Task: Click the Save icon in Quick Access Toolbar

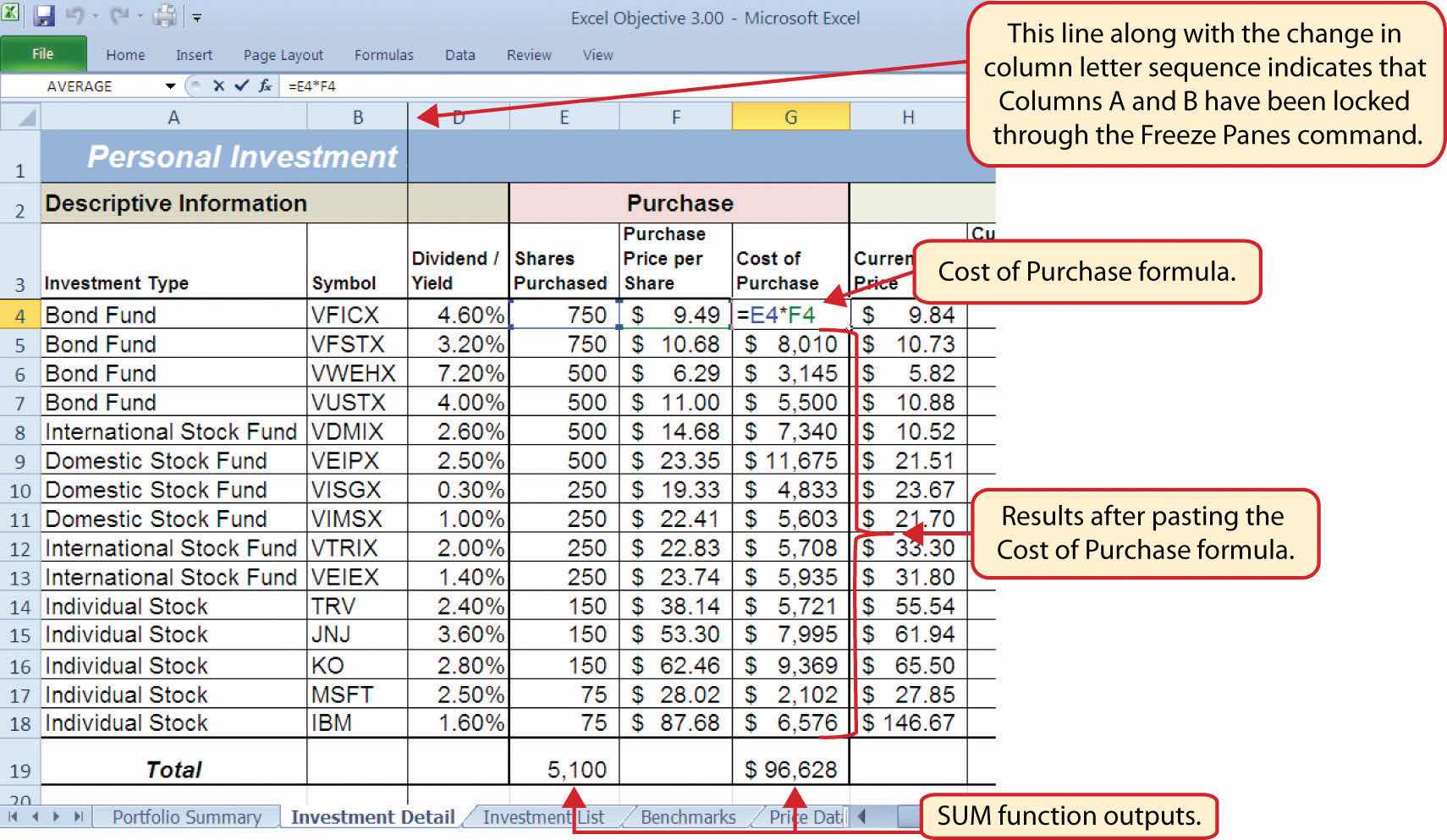Action: tap(44, 15)
